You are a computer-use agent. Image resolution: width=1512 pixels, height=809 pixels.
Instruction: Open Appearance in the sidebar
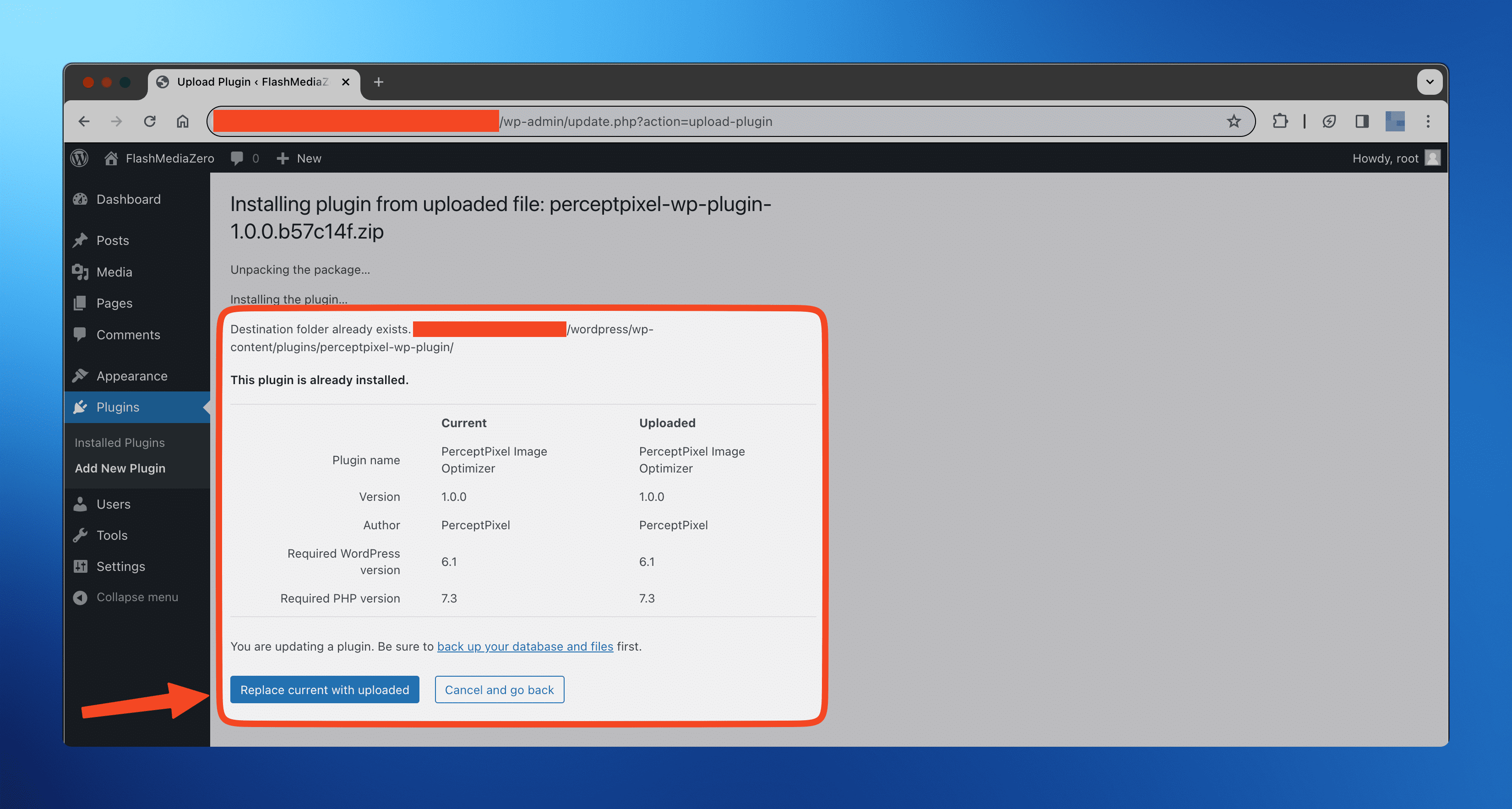[137, 376]
